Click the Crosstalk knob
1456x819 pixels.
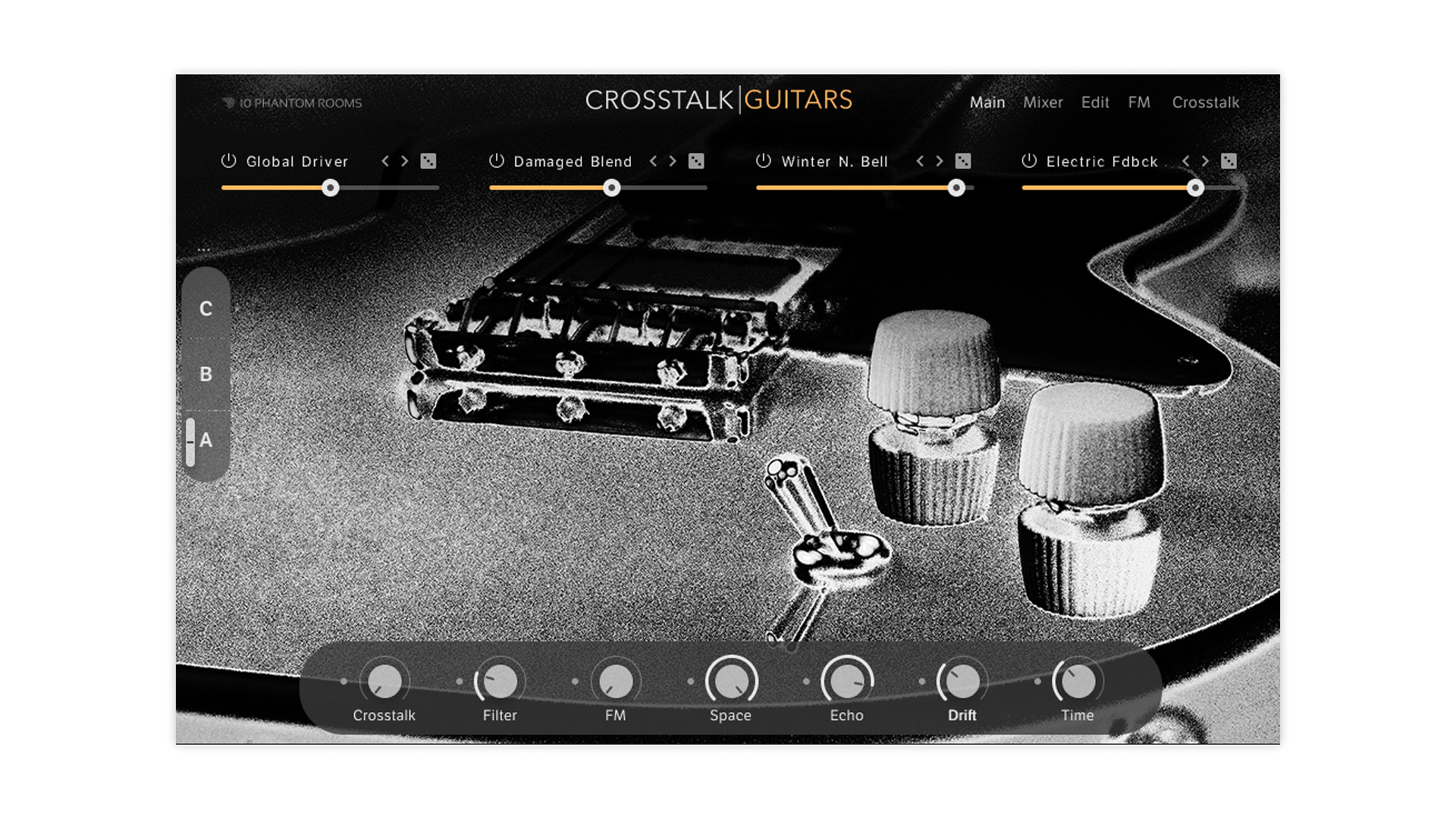pyautogui.click(x=384, y=681)
